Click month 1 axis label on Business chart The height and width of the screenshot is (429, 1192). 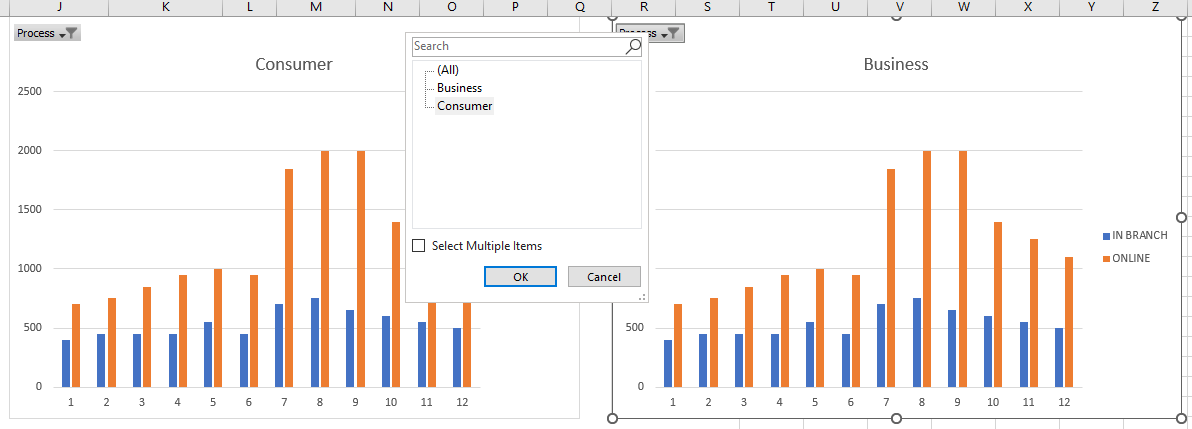pos(672,402)
